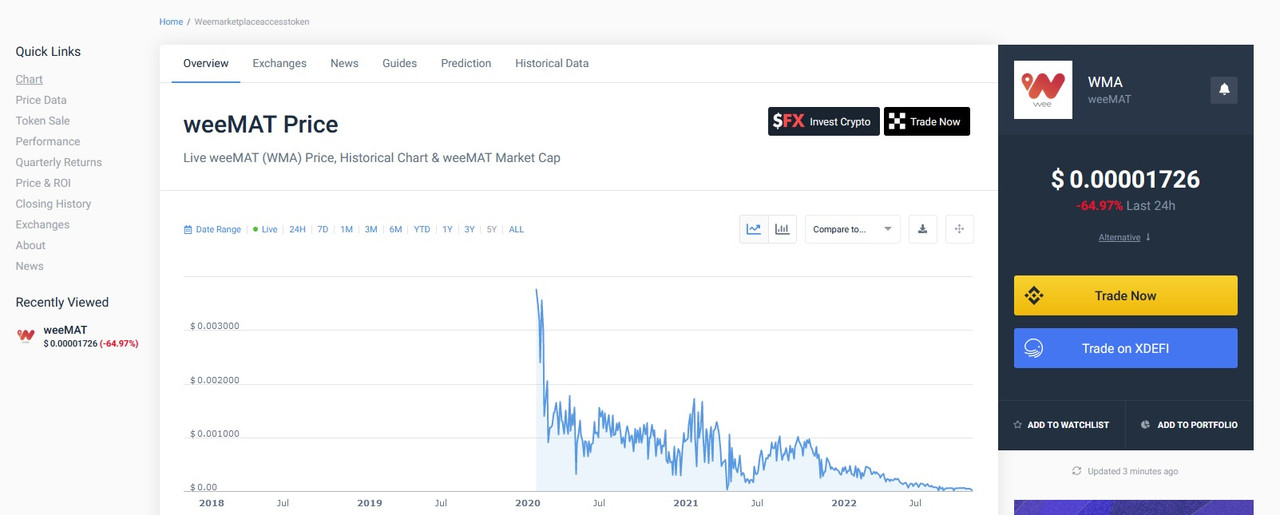Select the 3Y chart range
Image resolution: width=1280 pixels, height=515 pixels.
470,230
